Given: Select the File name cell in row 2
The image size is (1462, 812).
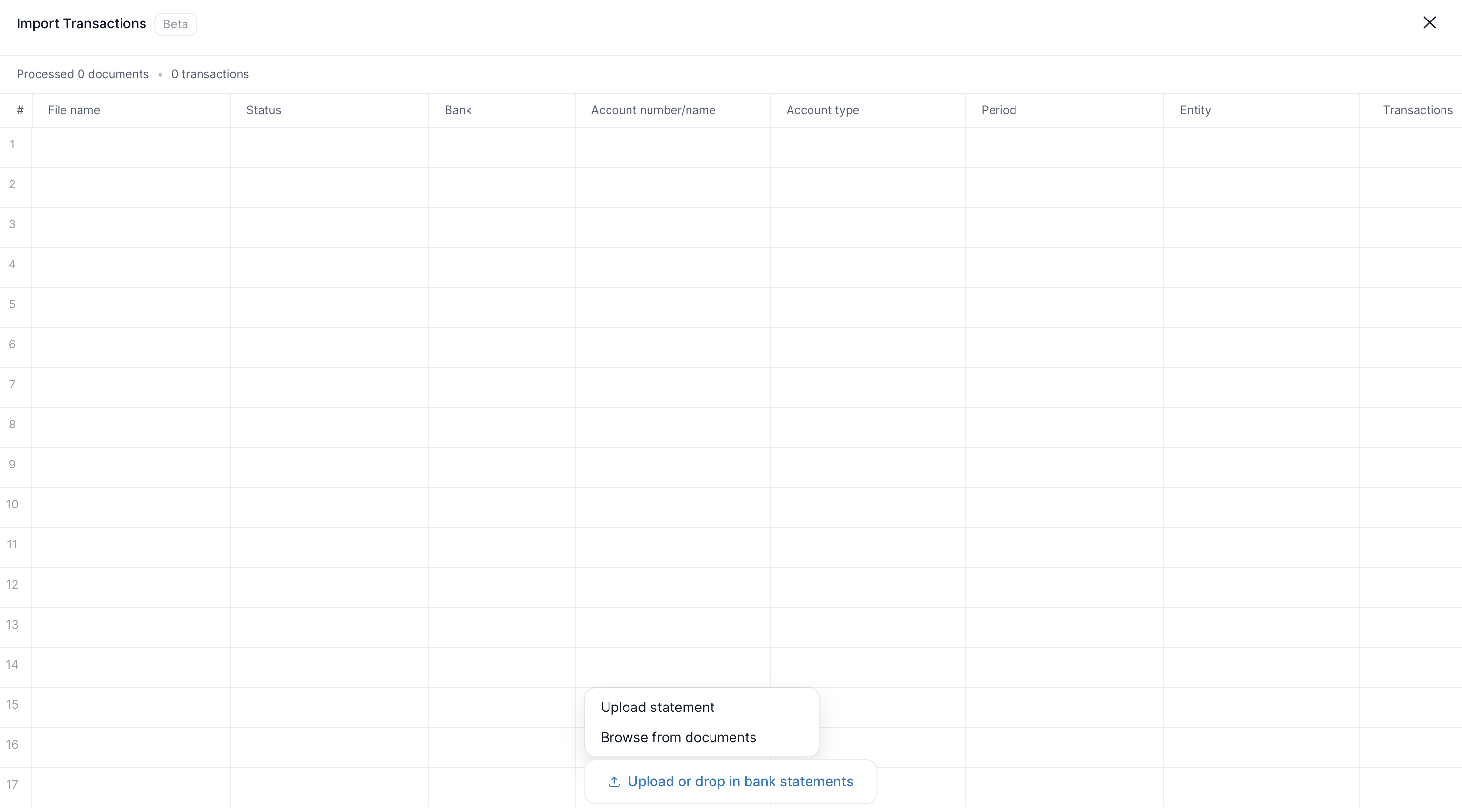Looking at the screenshot, I should 131,188.
